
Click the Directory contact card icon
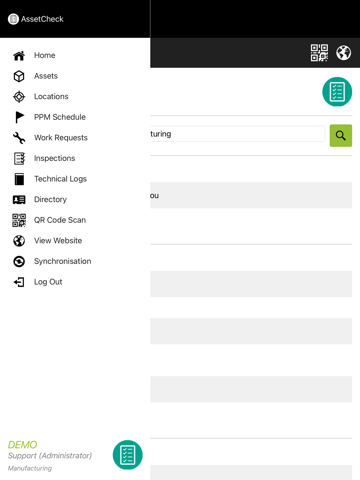(x=19, y=200)
